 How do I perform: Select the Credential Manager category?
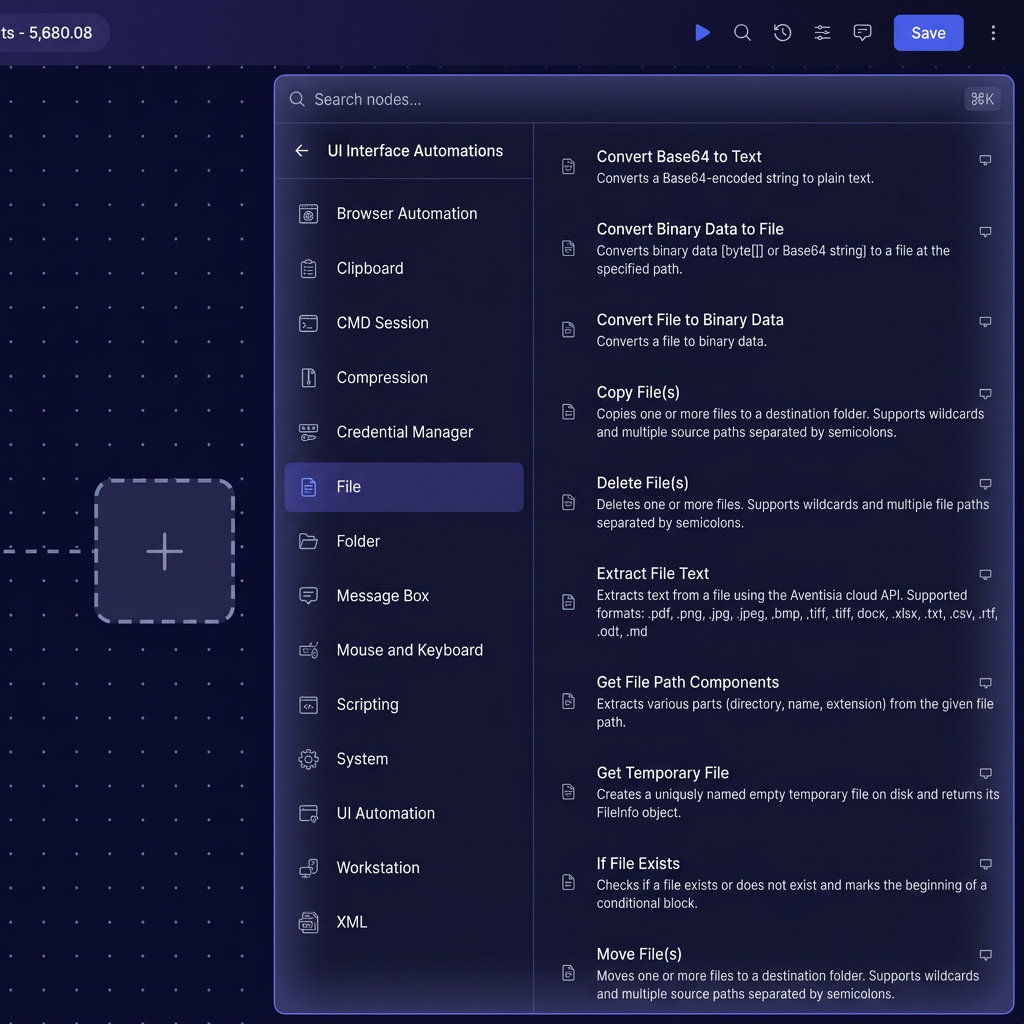click(x=404, y=432)
